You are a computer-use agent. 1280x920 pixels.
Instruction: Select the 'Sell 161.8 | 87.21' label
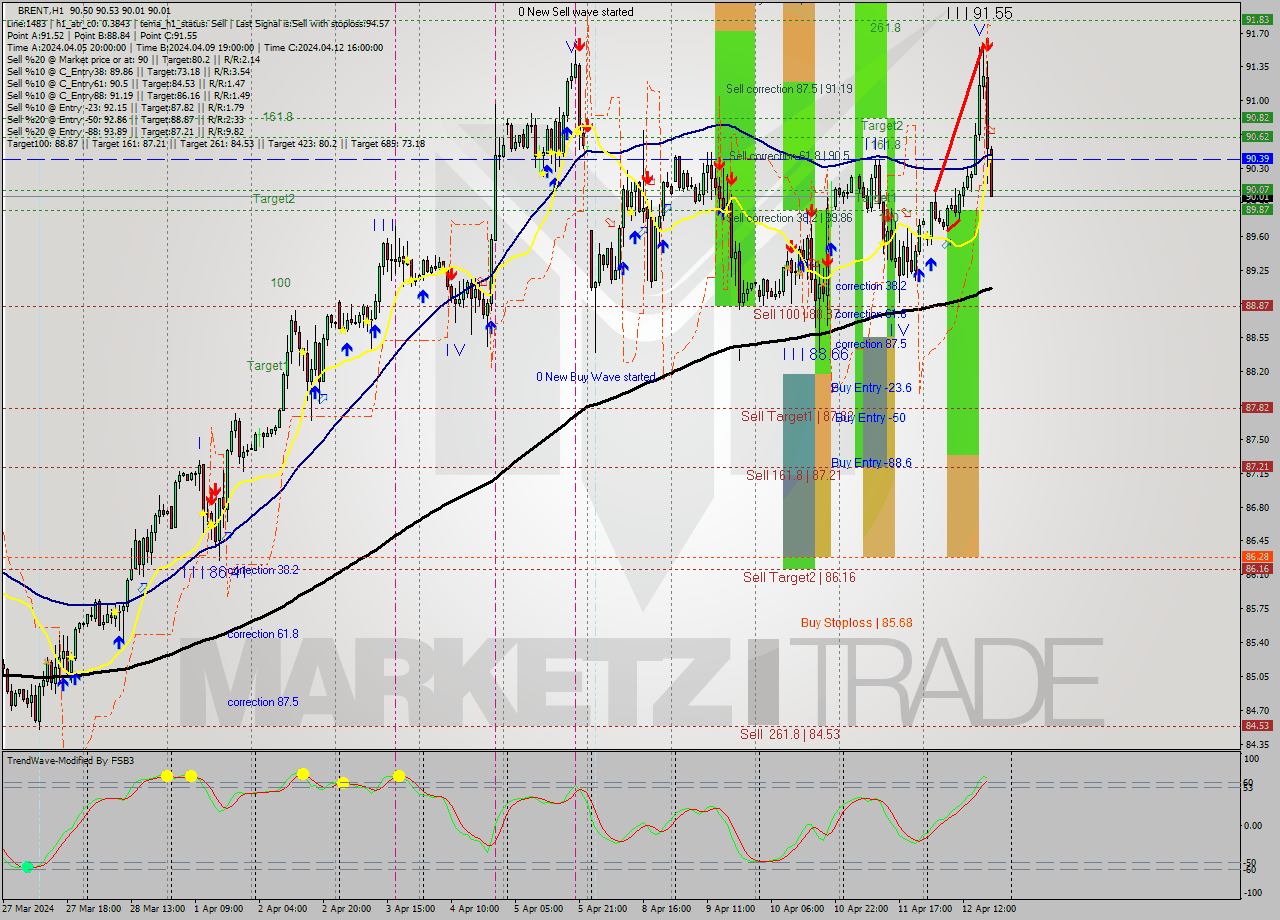[794, 476]
